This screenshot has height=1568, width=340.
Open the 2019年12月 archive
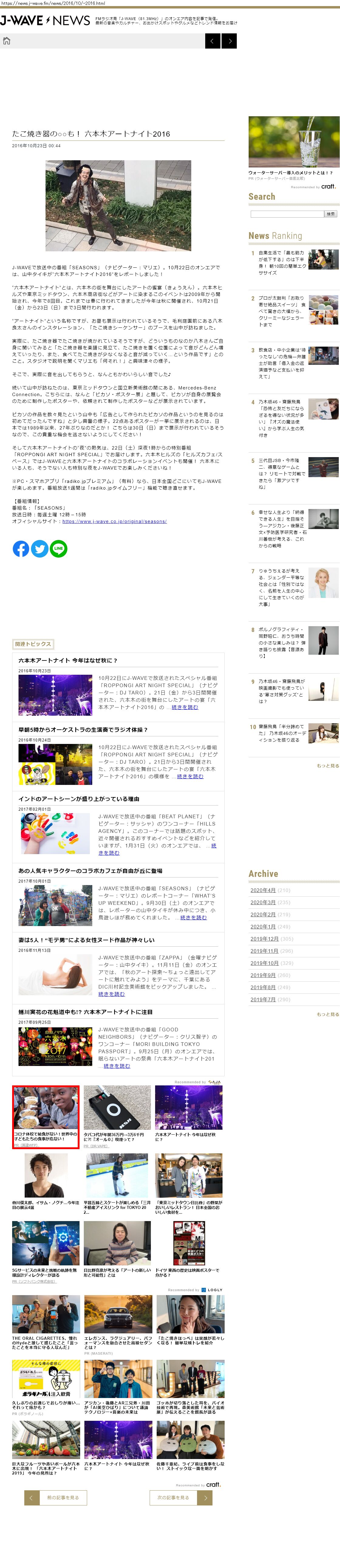264,938
